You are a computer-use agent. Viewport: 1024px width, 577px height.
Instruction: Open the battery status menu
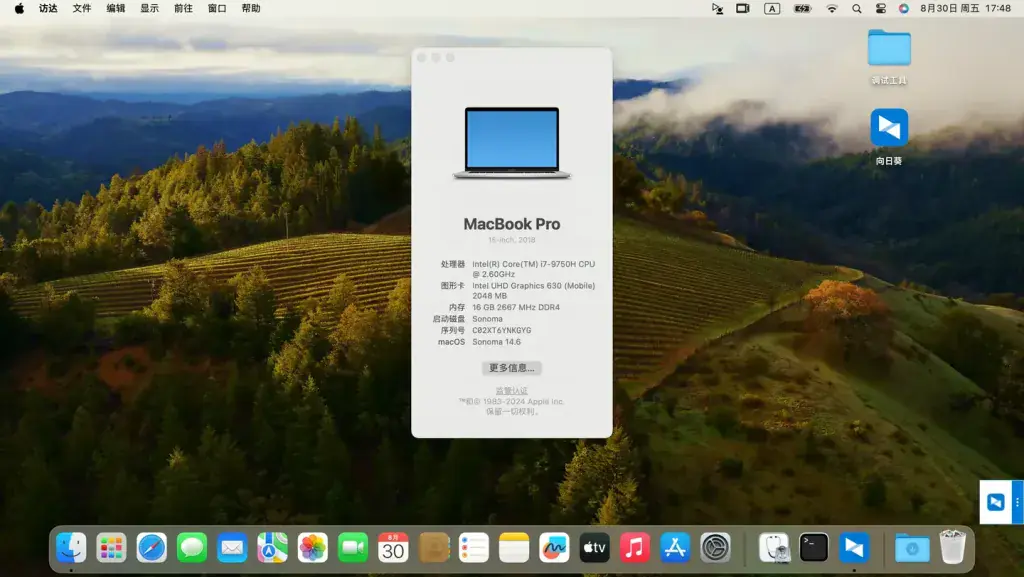click(x=802, y=8)
